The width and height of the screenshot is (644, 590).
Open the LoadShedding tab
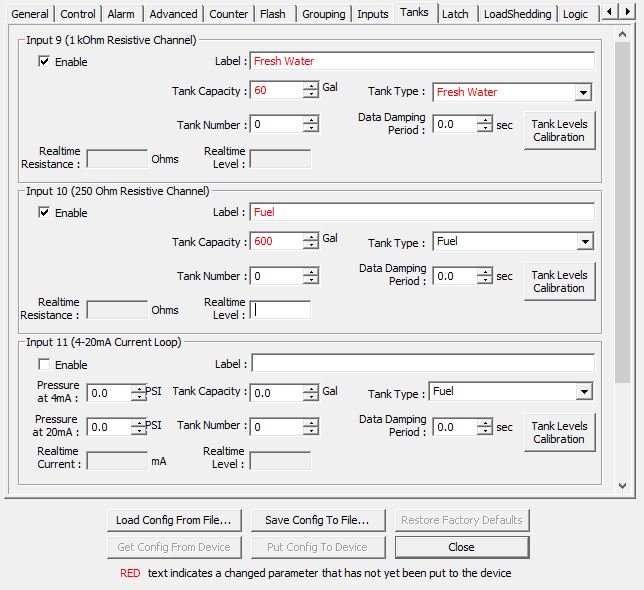click(x=515, y=14)
